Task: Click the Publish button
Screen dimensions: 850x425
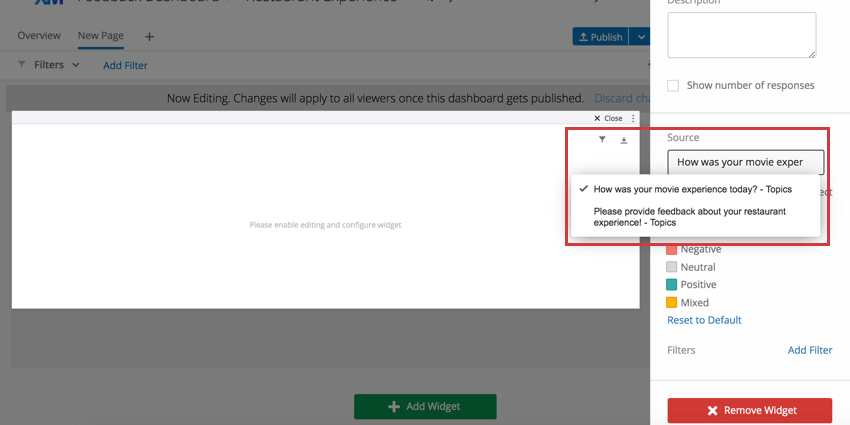Action: [601, 37]
